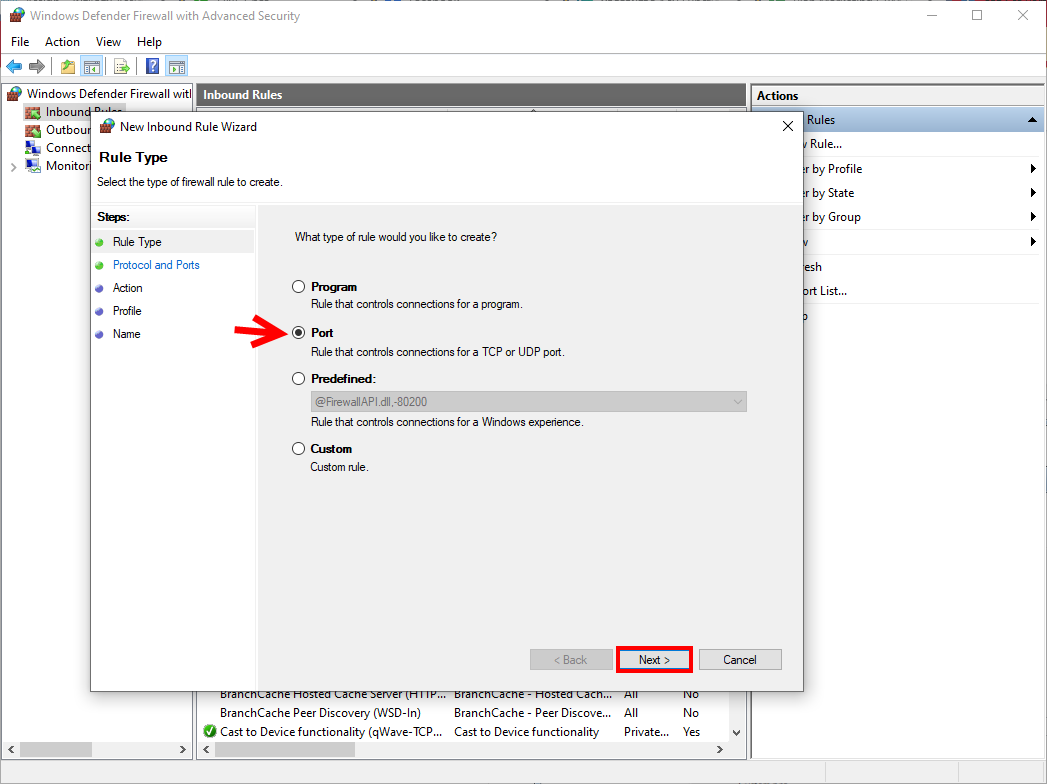Toggle the Show/Hide Console Tree toolbar icon
1047x784 pixels.
pos(91,66)
